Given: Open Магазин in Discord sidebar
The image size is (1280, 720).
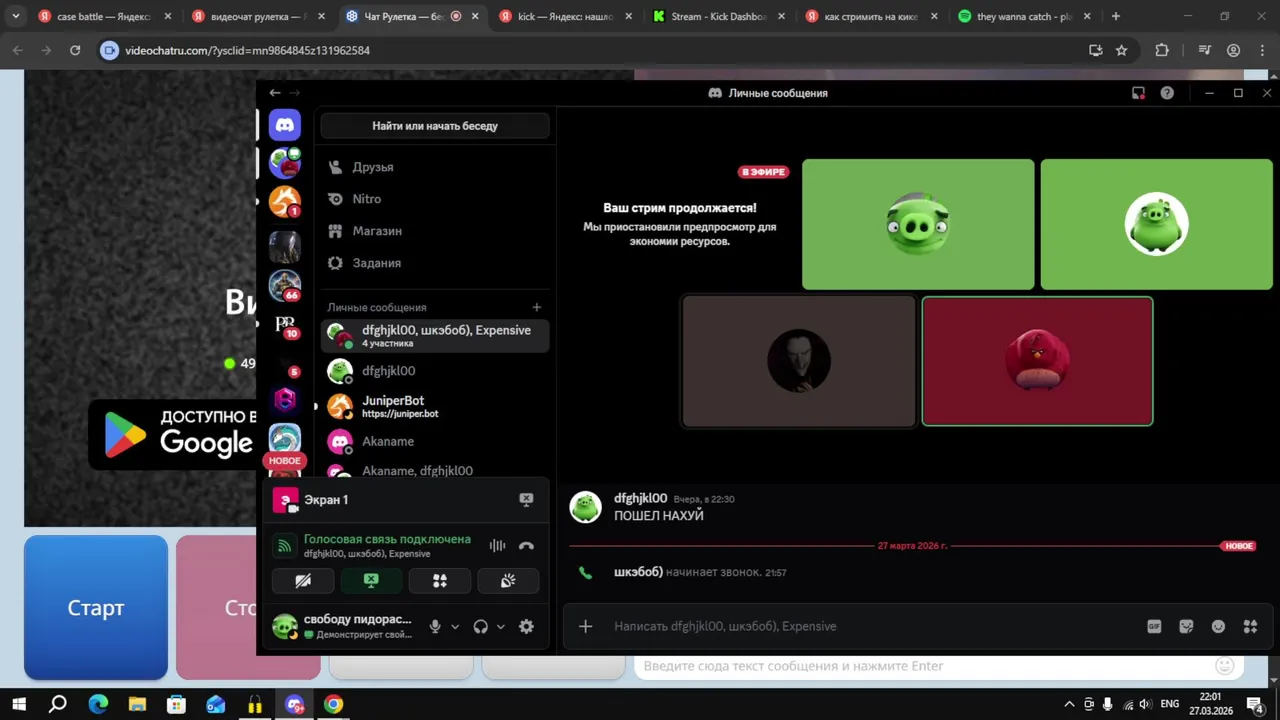Looking at the screenshot, I should pos(435,231).
